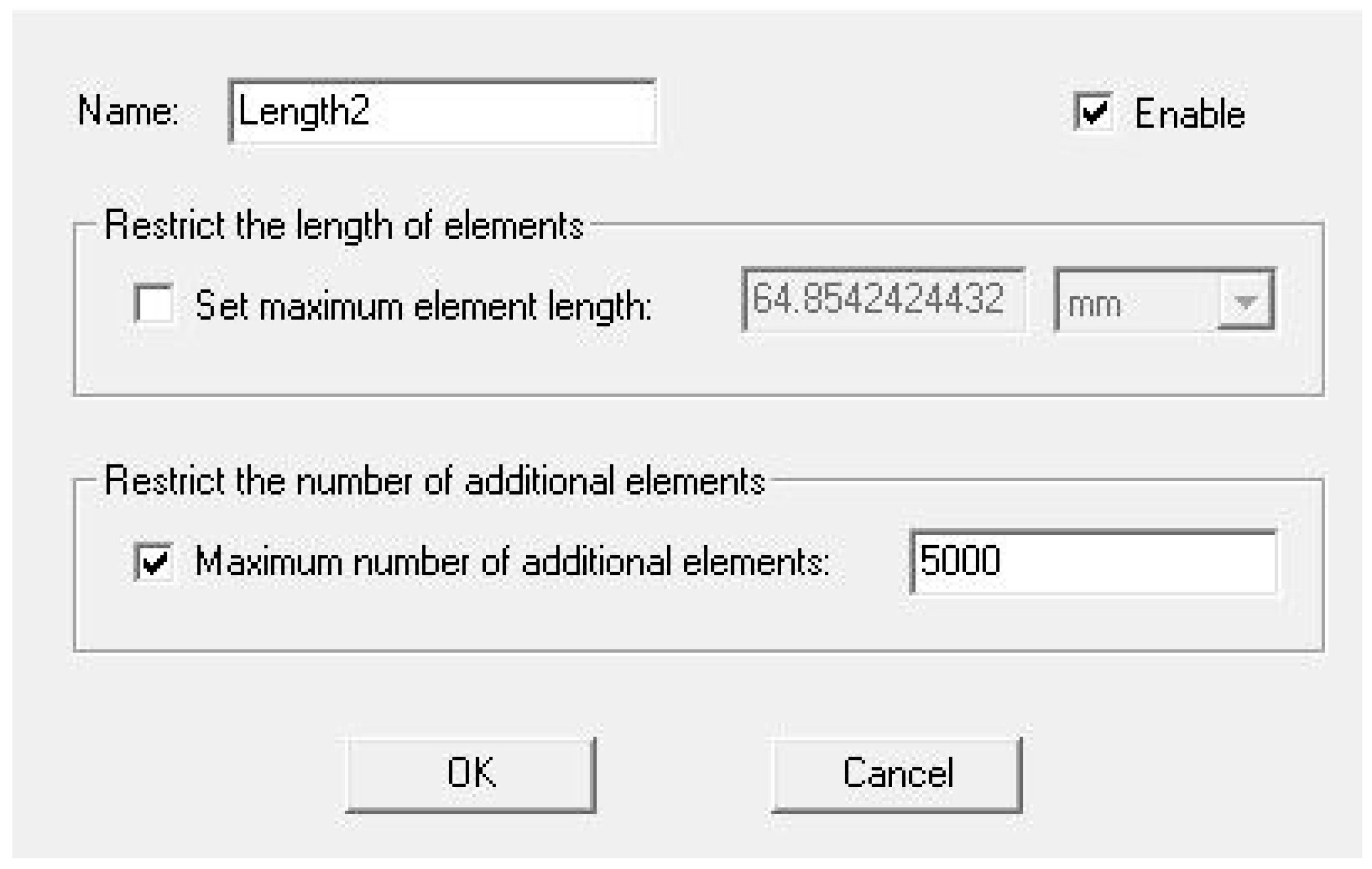
Task: Click "Restrict the length of elements" group title
Action: pyautogui.click(x=344, y=225)
